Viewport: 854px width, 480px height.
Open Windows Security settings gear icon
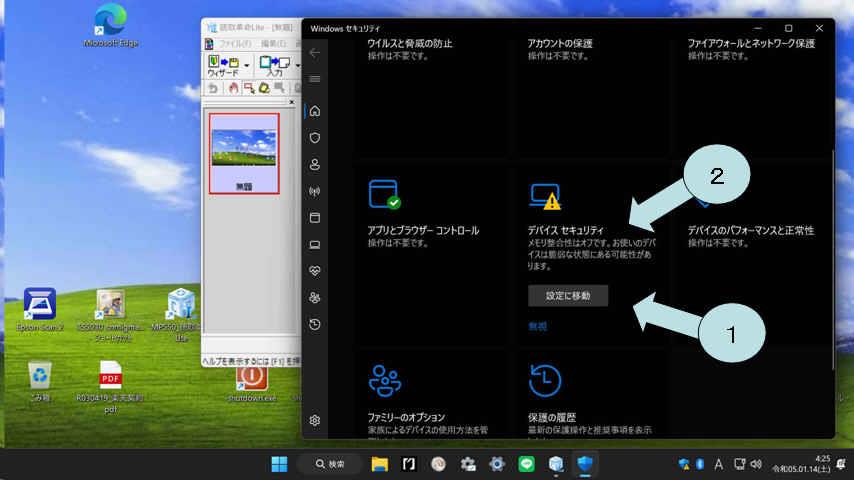(x=315, y=421)
